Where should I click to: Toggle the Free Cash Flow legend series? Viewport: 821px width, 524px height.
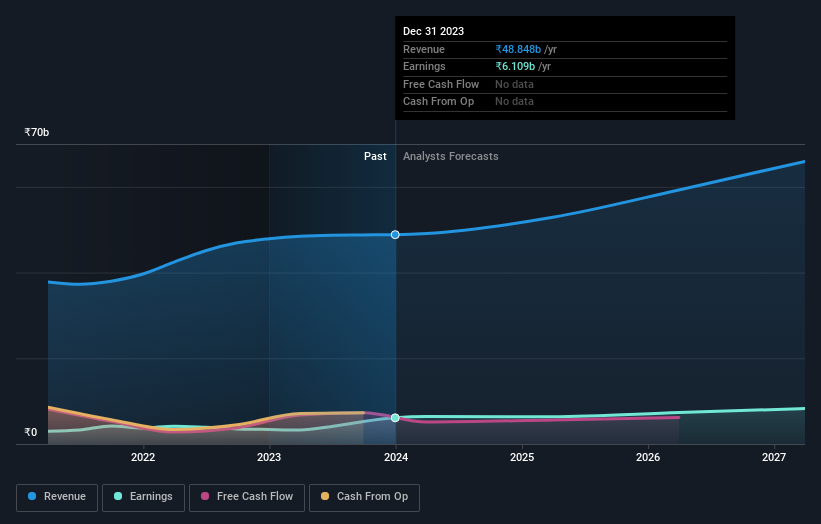pyautogui.click(x=247, y=497)
